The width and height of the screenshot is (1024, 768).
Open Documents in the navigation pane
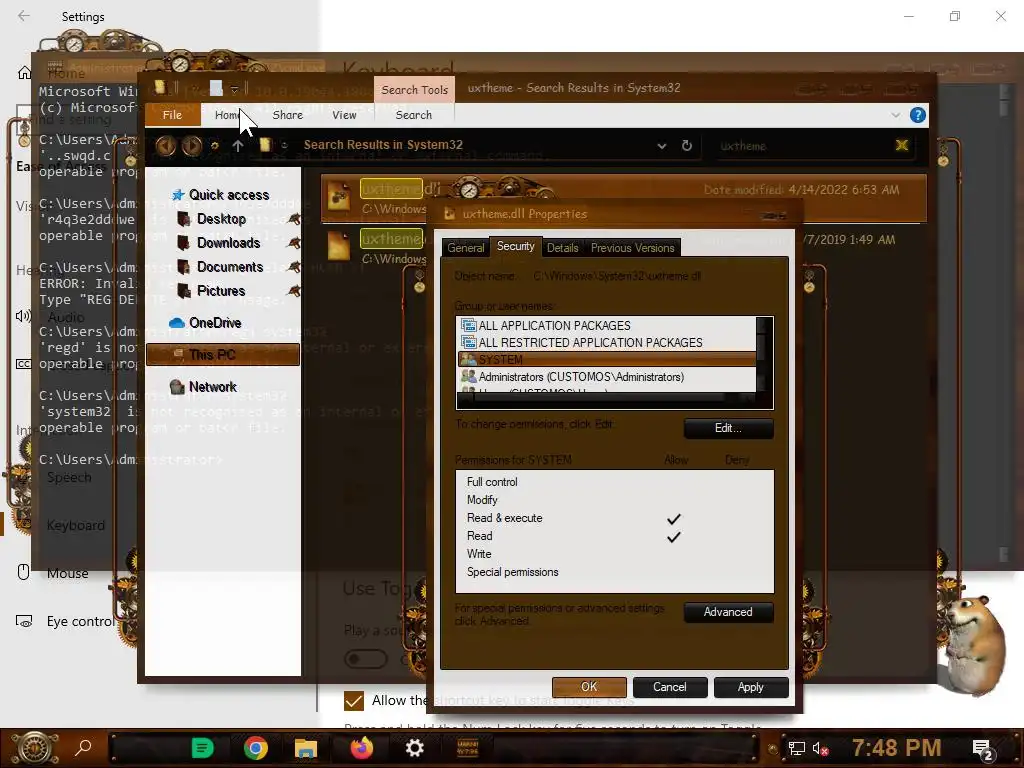coord(230,267)
